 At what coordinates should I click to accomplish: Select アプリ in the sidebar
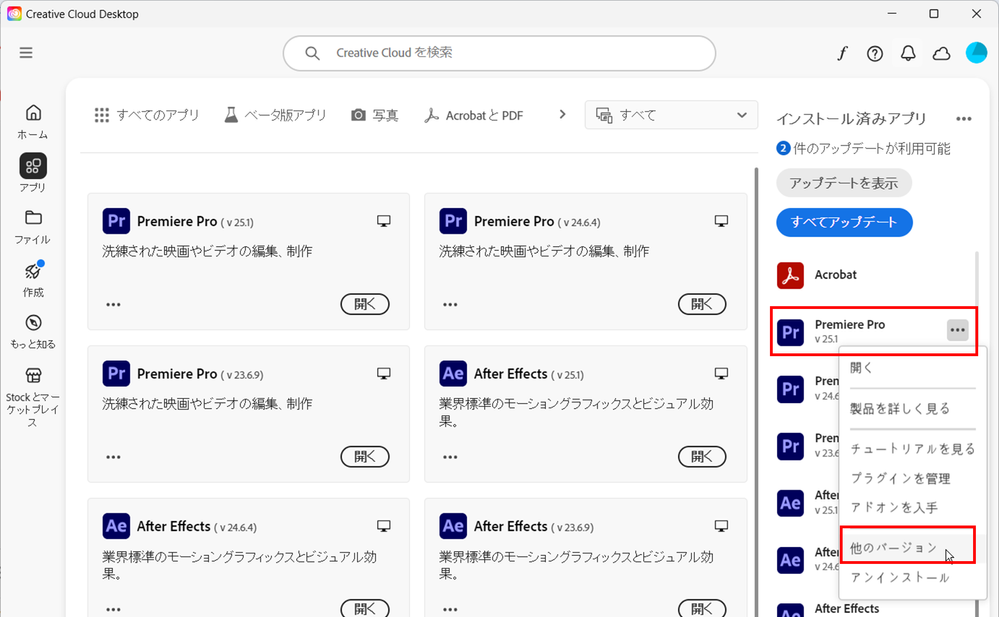[33, 173]
